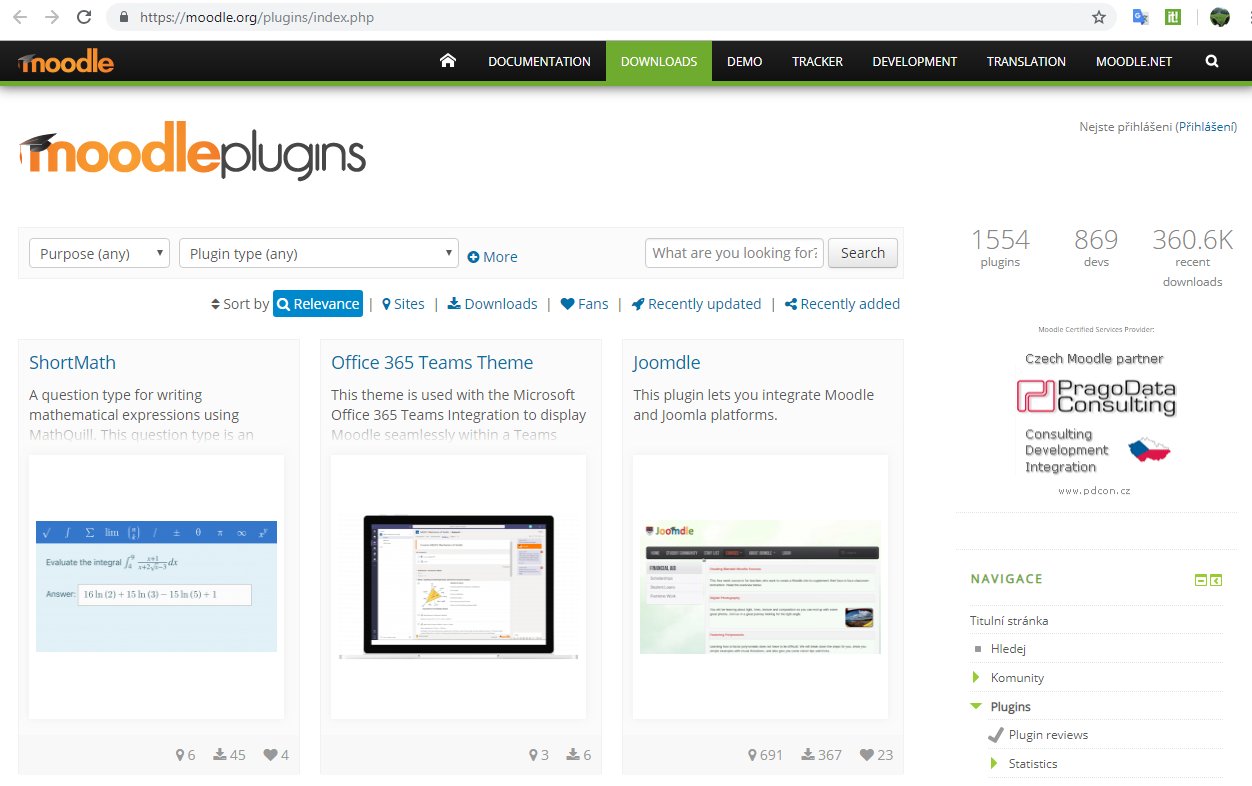Image resolution: width=1252 pixels, height=786 pixels.
Task: Open the search magnifier in Moodle navbar
Action: coord(1212,61)
